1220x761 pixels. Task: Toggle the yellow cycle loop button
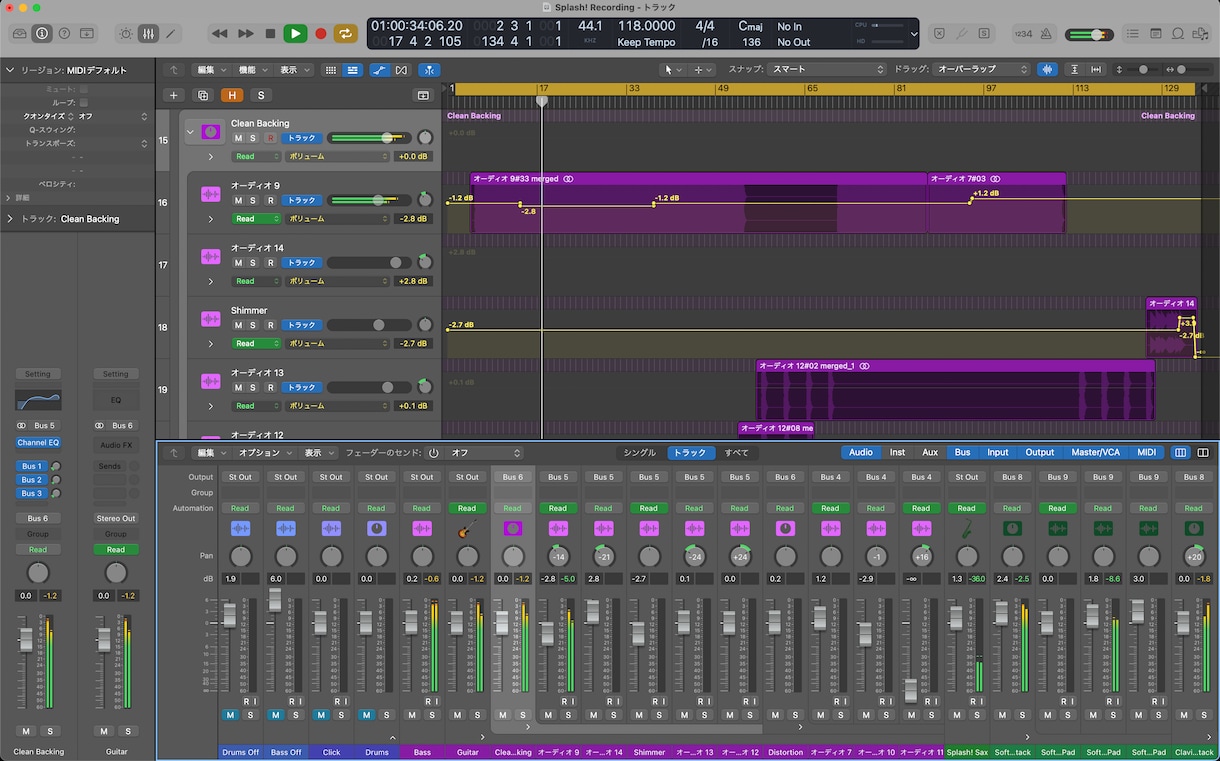(x=346, y=33)
